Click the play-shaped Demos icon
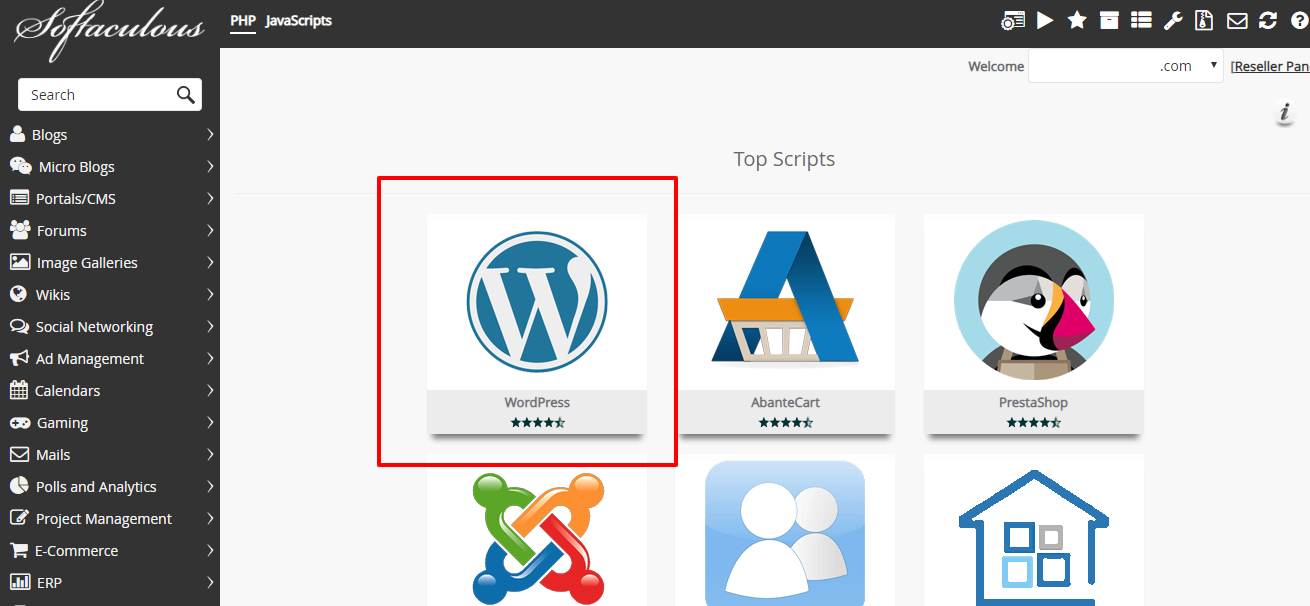 pos(1045,20)
